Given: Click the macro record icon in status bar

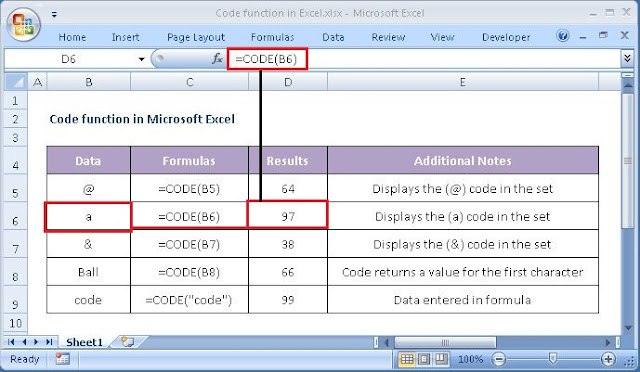Looking at the screenshot, I should 62,359.
